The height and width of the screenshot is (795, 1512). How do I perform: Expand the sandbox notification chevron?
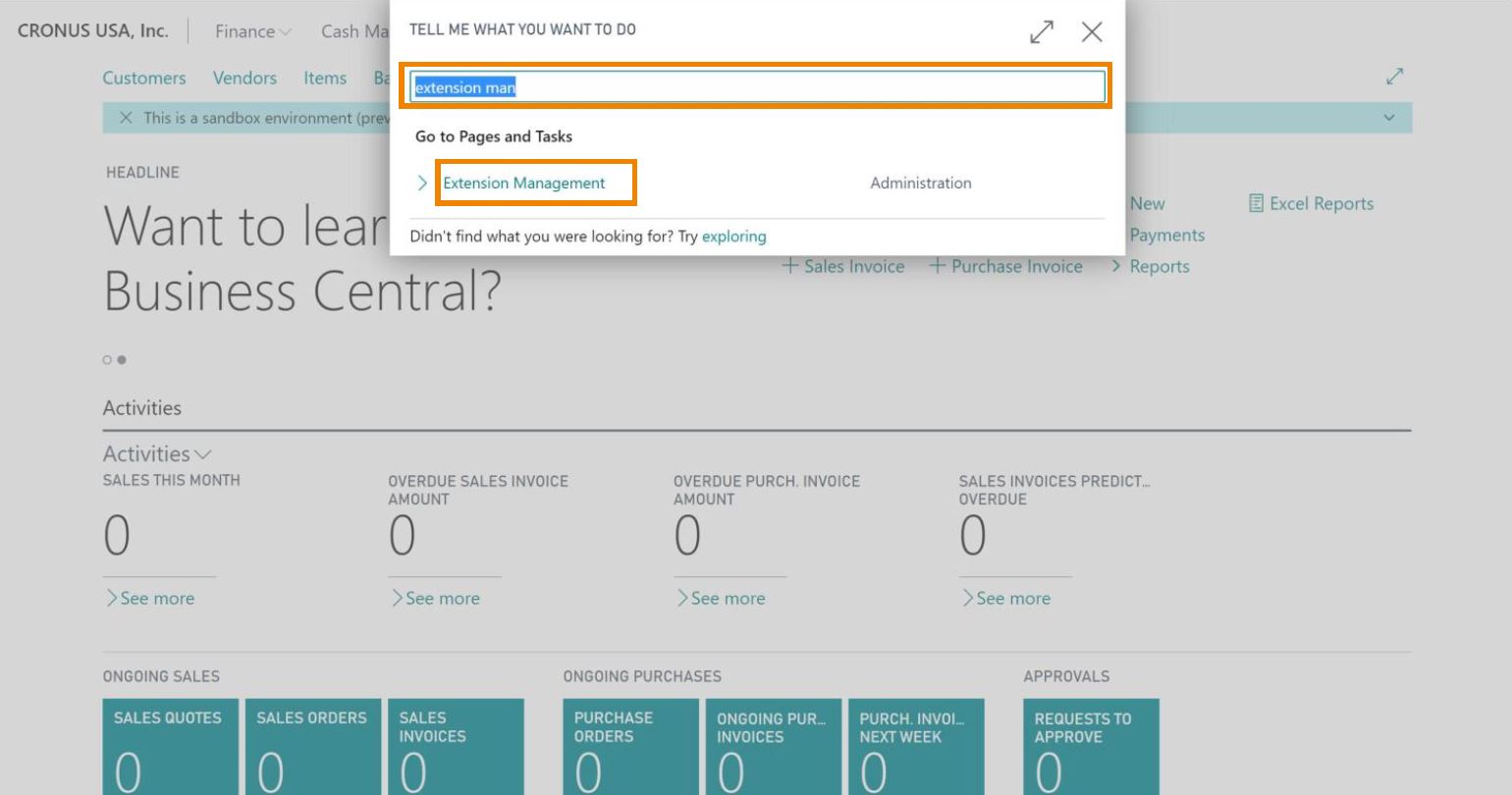coord(1388,118)
